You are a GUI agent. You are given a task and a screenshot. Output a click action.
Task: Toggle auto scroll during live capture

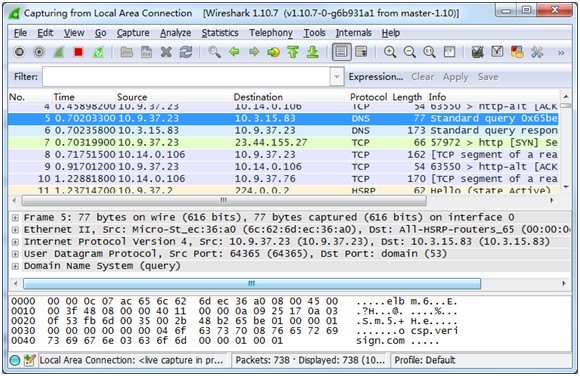pyautogui.click(x=361, y=52)
